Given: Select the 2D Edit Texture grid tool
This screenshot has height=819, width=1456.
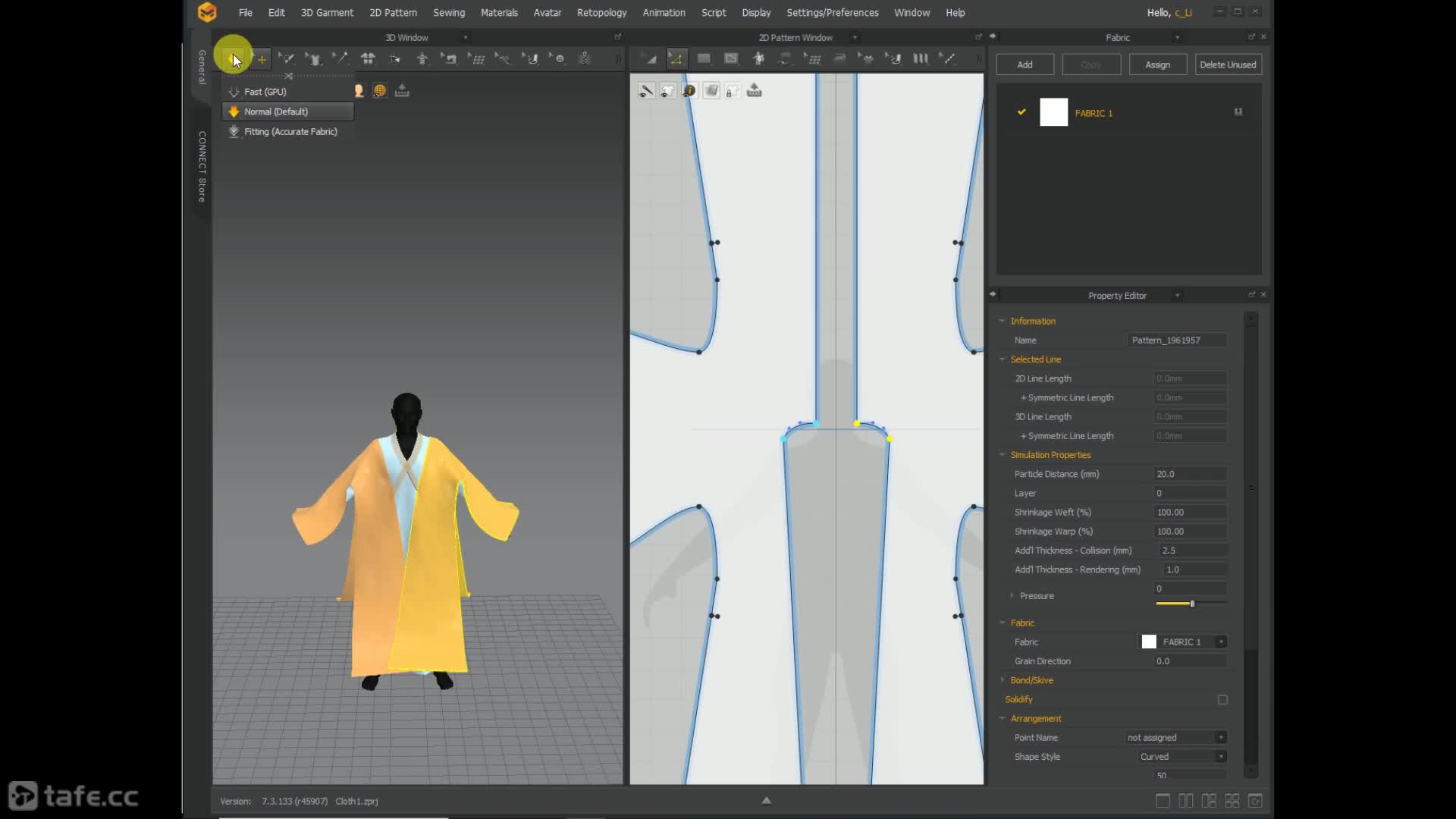Looking at the screenshot, I should (x=812, y=58).
